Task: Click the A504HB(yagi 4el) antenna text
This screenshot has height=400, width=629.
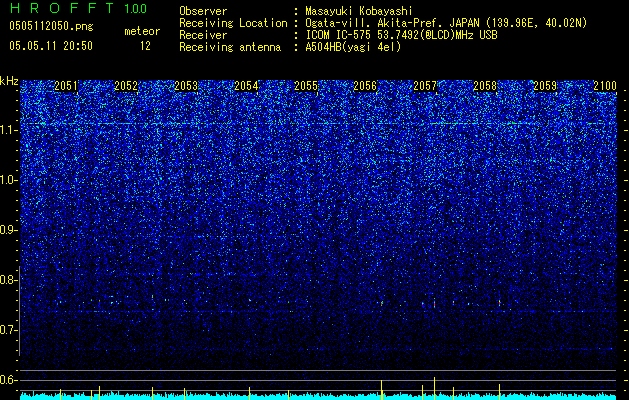Action: coord(353,47)
